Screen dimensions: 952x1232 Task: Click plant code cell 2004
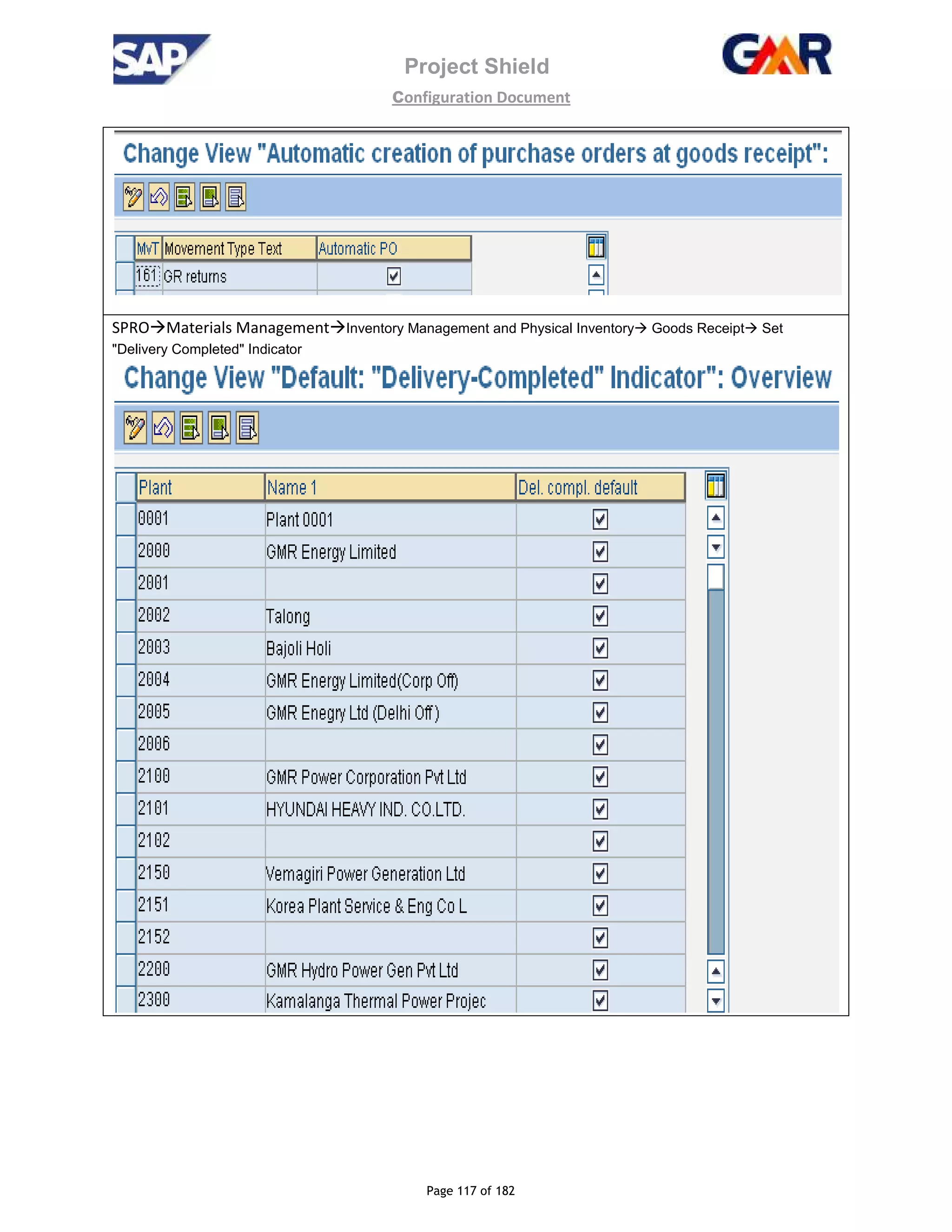[x=201, y=680]
